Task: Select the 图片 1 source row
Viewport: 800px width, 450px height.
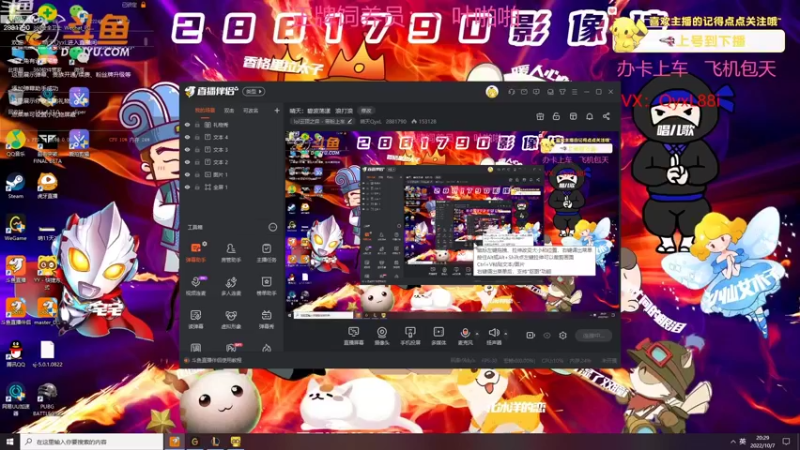Action: (x=232, y=174)
